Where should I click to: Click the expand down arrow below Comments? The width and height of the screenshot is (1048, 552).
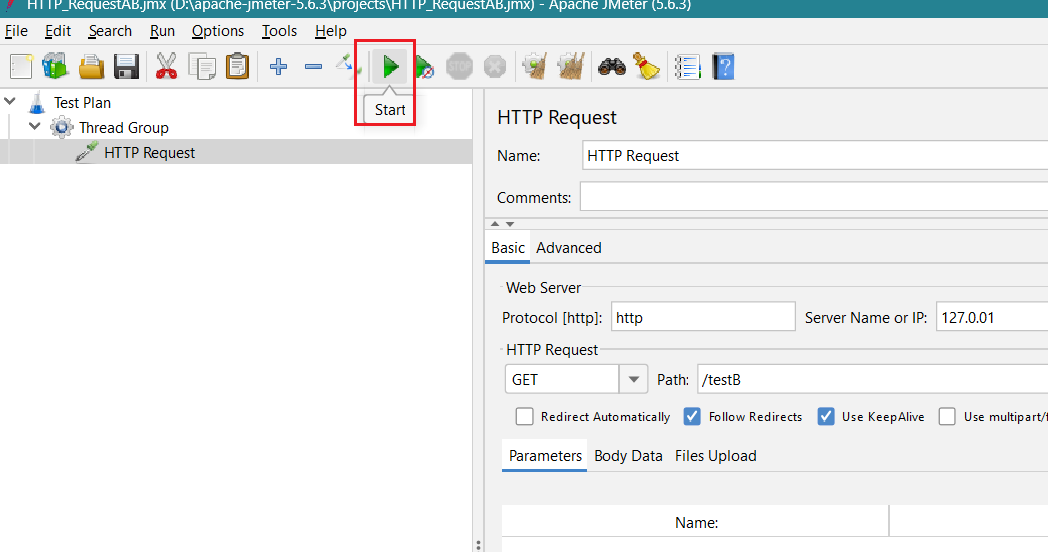click(510, 224)
